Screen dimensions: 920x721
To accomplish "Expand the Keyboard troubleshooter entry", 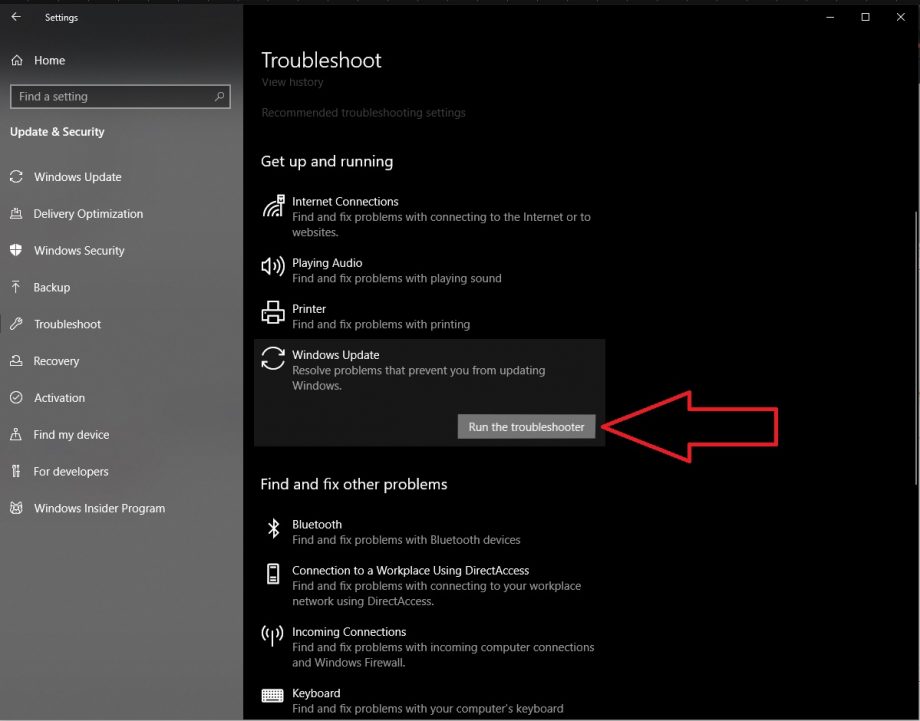I will 316,694.
